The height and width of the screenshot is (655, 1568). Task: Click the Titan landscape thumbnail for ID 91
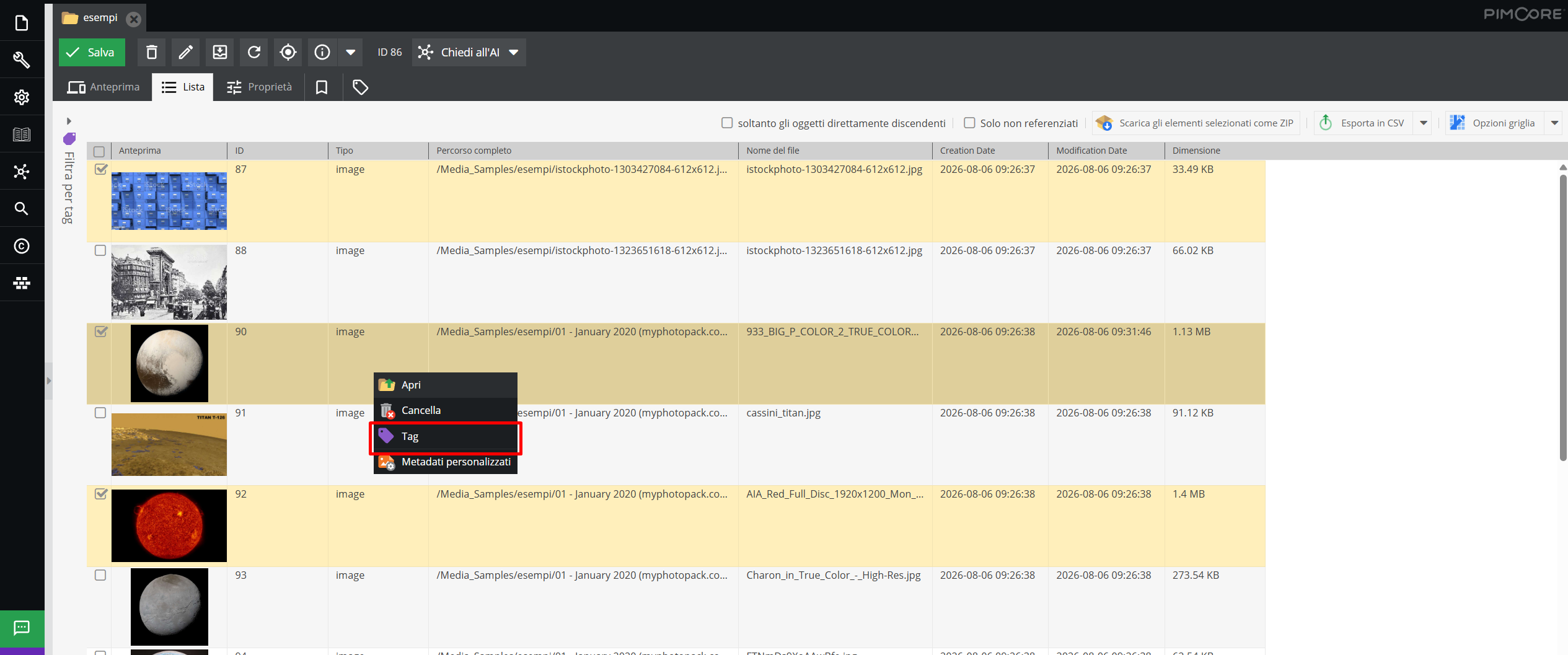pos(169,444)
